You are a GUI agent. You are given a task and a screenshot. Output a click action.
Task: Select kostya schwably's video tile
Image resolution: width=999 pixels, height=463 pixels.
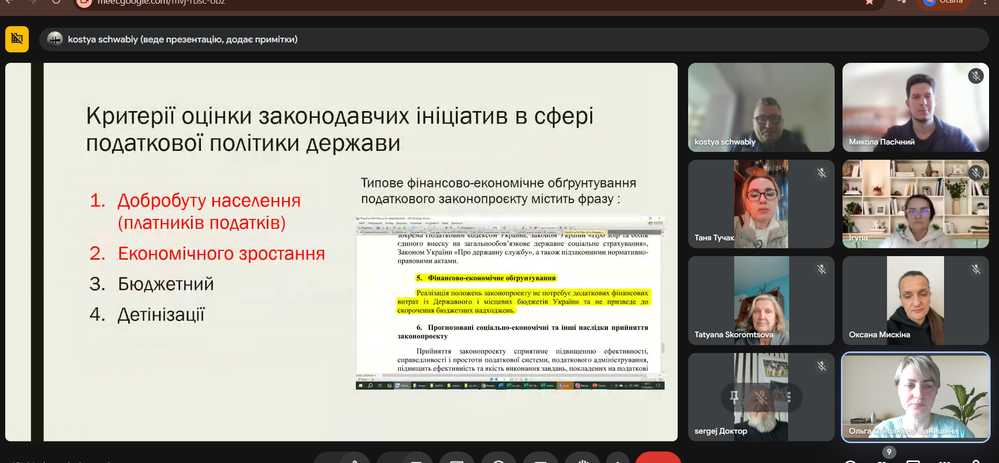click(761, 107)
